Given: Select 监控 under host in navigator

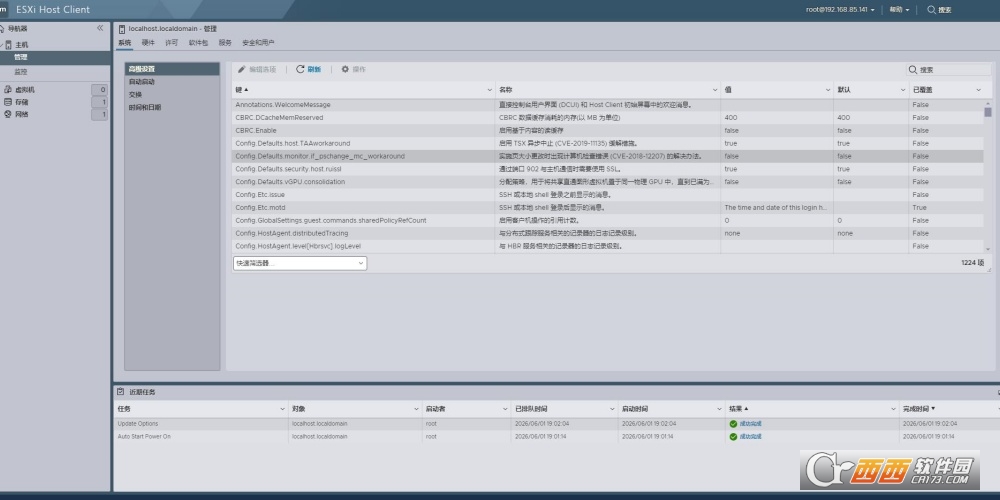Looking at the screenshot, I should 55,71.
